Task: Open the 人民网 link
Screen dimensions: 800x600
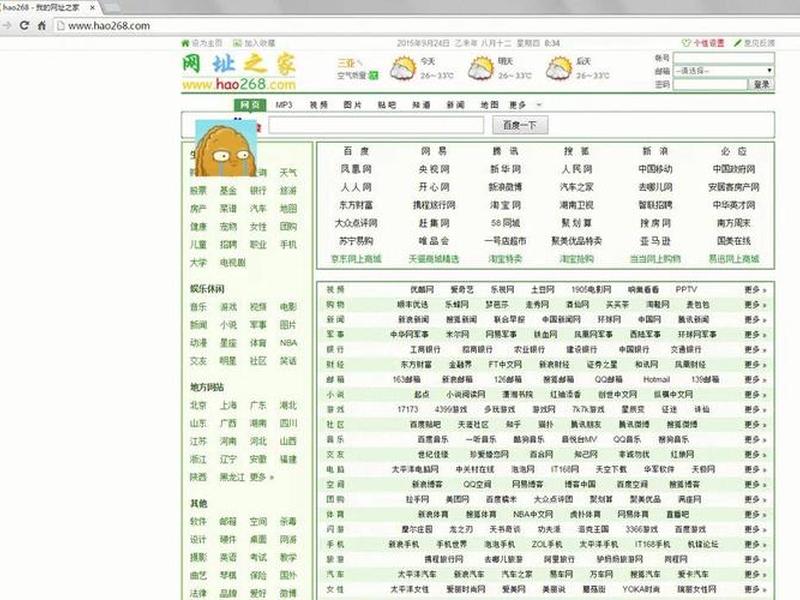Action: (577, 169)
